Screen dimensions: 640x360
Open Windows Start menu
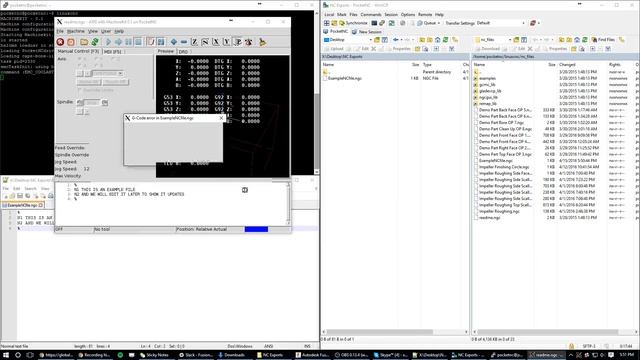coord(6,355)
